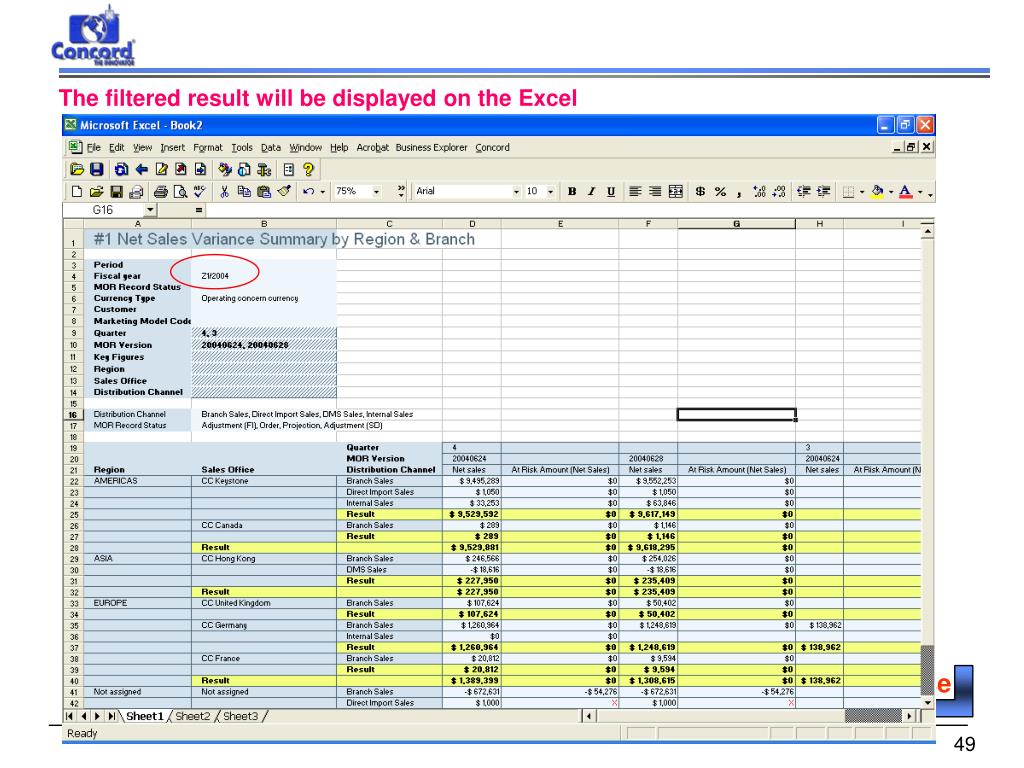The image size is (1024, 768).
Task: Open the Fill Color dropdown arrow
Action: (891, 191)
